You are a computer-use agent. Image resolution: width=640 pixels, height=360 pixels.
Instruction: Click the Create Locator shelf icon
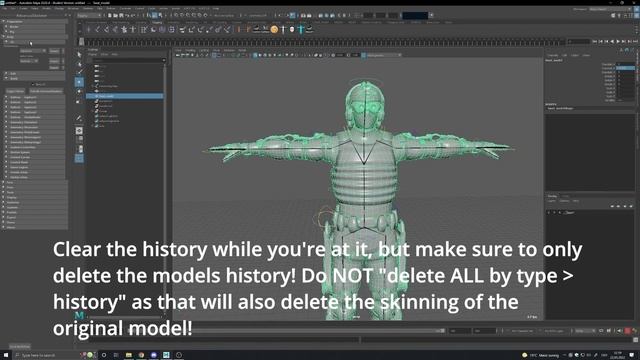88,29
